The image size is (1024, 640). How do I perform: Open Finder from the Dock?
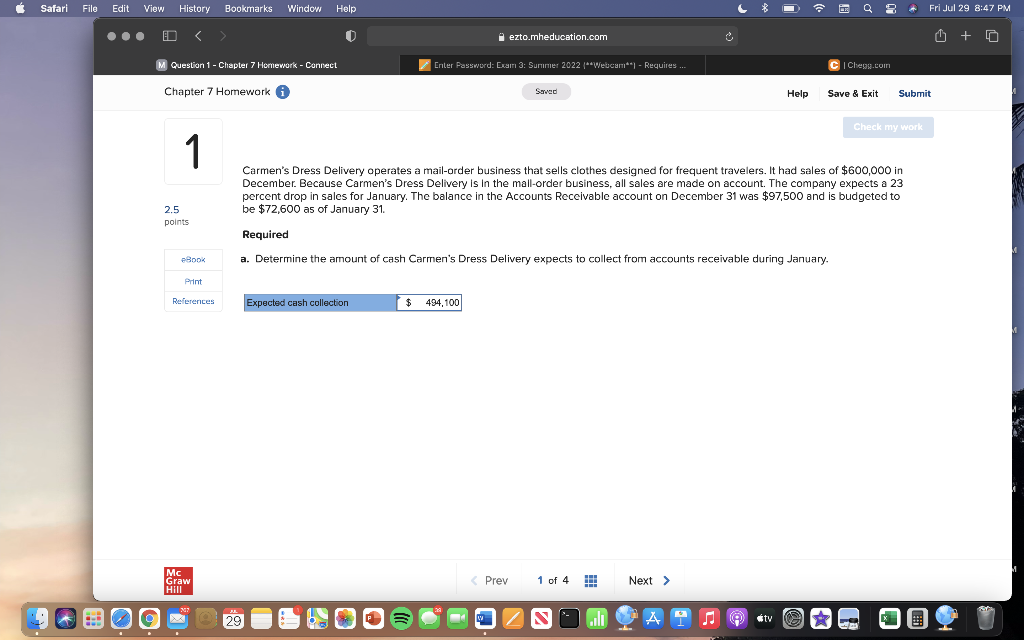[x=37, y=618]
